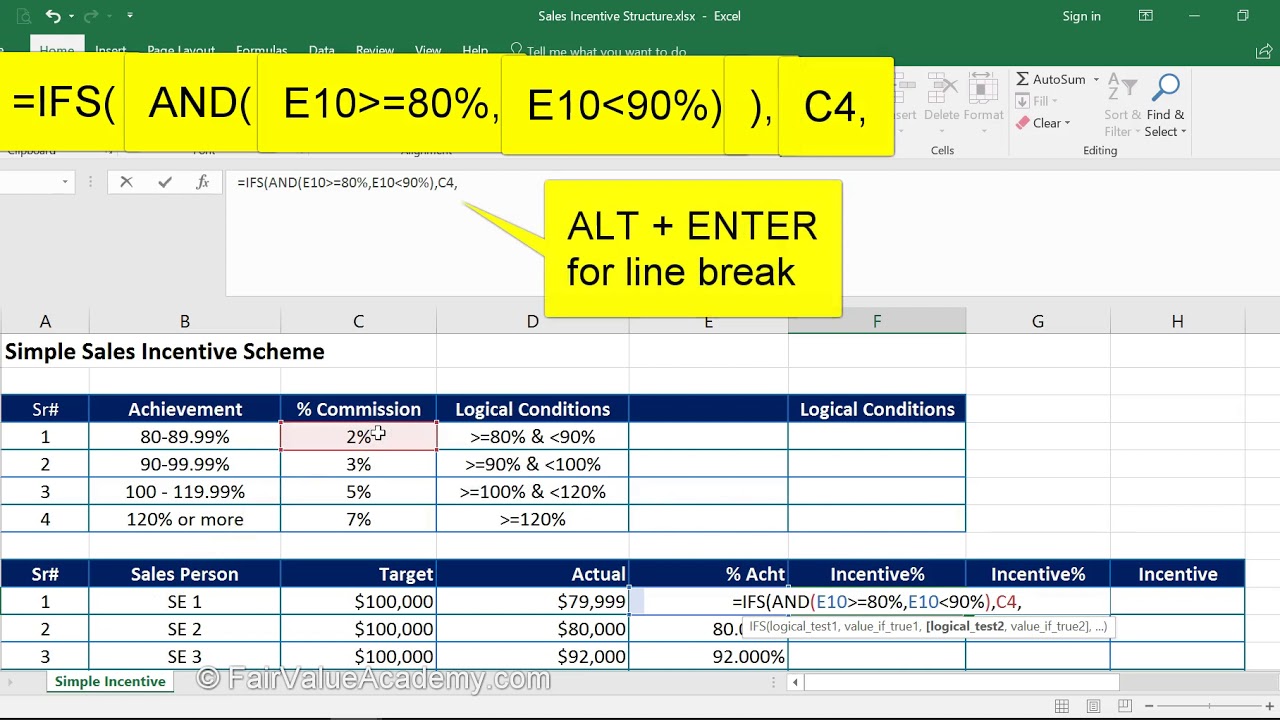Open the Ribbon Display Options icon
Image resolution: width=1280 pixels, height=720 pixels.
click(1146, 16)
